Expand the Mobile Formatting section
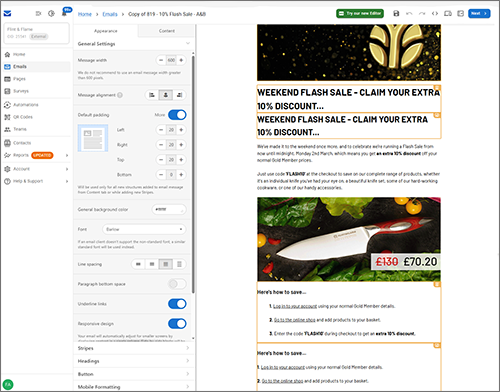 tap(133, 387)
